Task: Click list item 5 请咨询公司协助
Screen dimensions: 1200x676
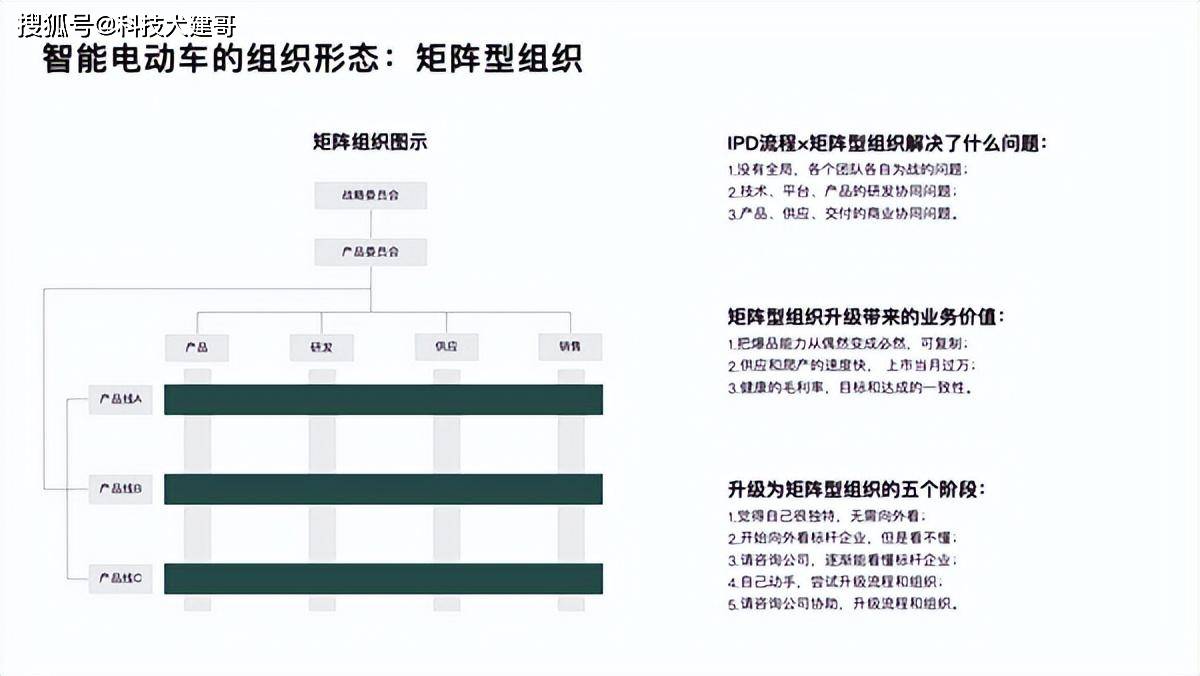Action: (843, 605)
